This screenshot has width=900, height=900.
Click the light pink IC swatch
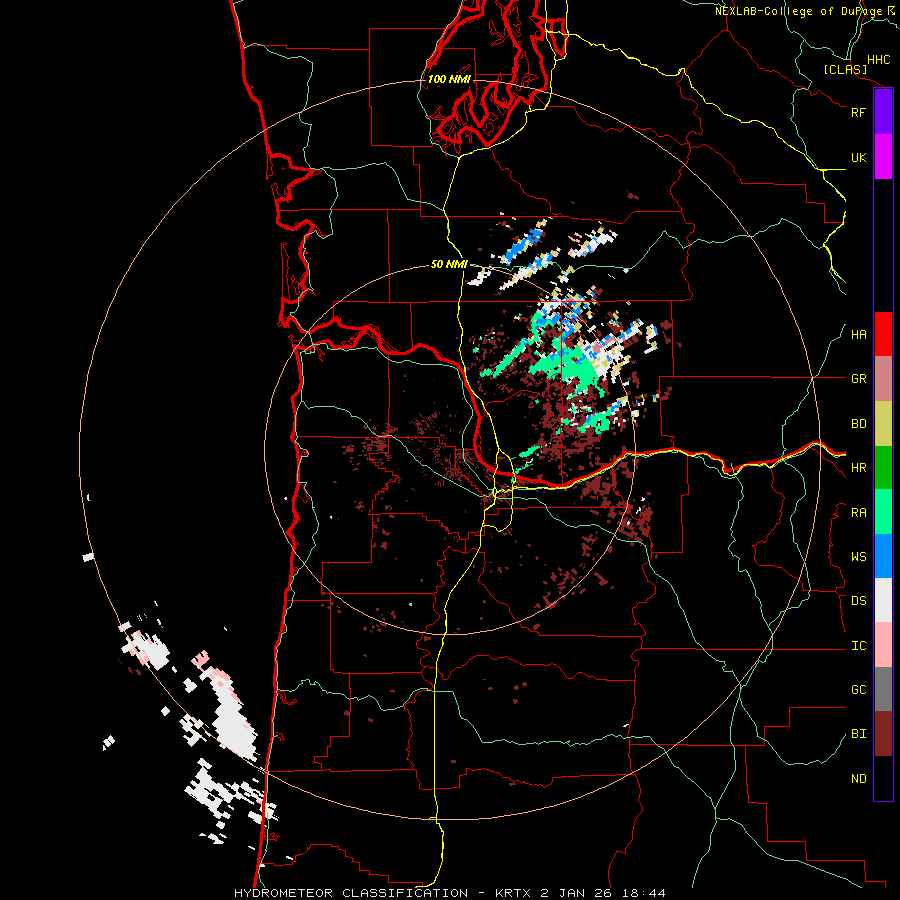tap(883, 645)
